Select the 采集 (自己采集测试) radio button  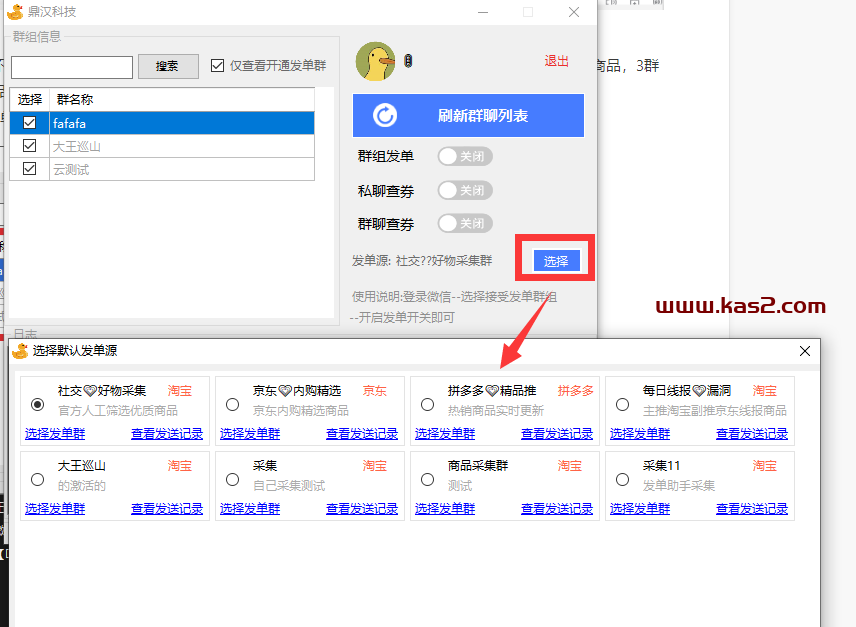point(233,480)
